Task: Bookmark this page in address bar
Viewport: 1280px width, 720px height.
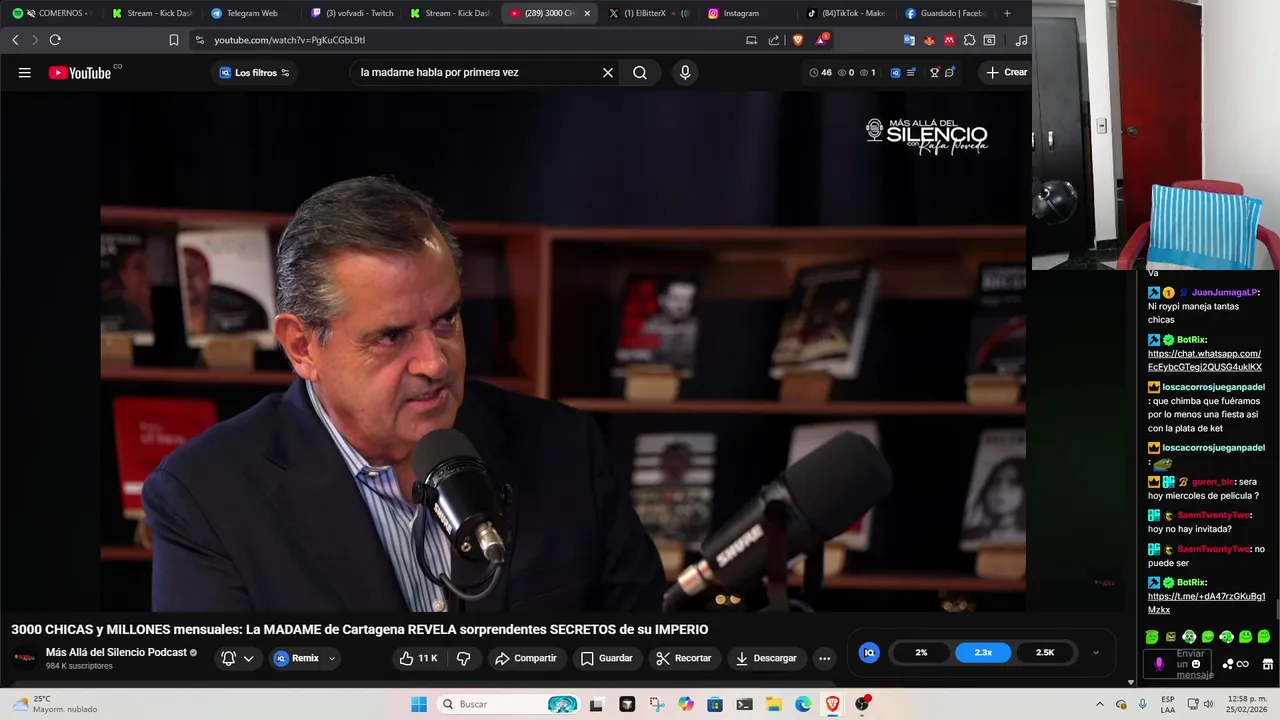Action: 174,40
